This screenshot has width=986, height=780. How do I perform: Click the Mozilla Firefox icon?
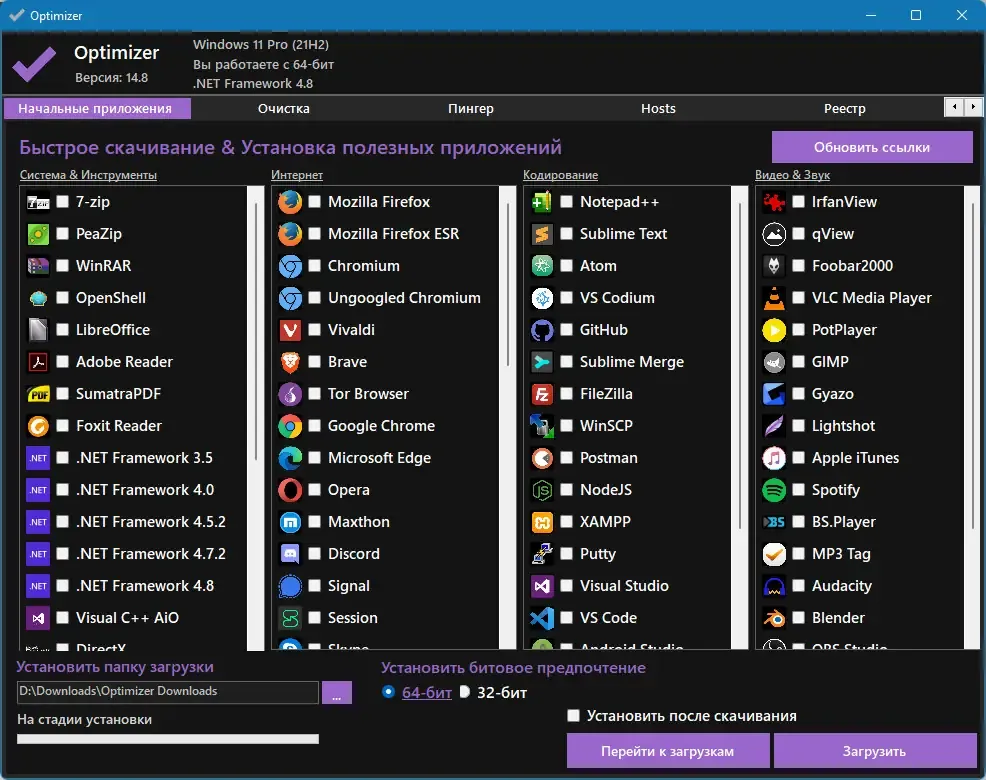pos(290,203)
